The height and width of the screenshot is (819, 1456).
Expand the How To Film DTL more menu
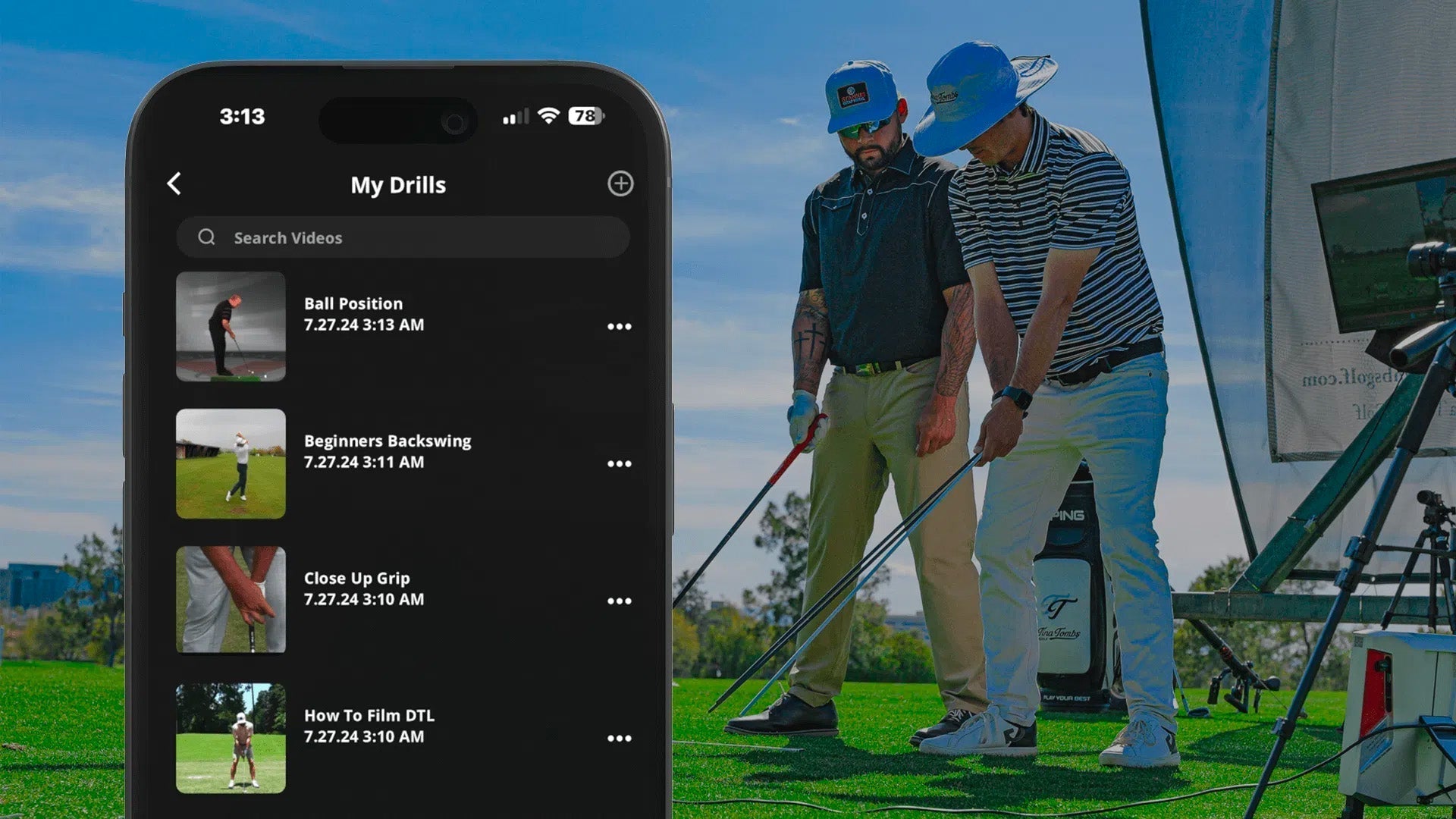(x=619, y=737)
